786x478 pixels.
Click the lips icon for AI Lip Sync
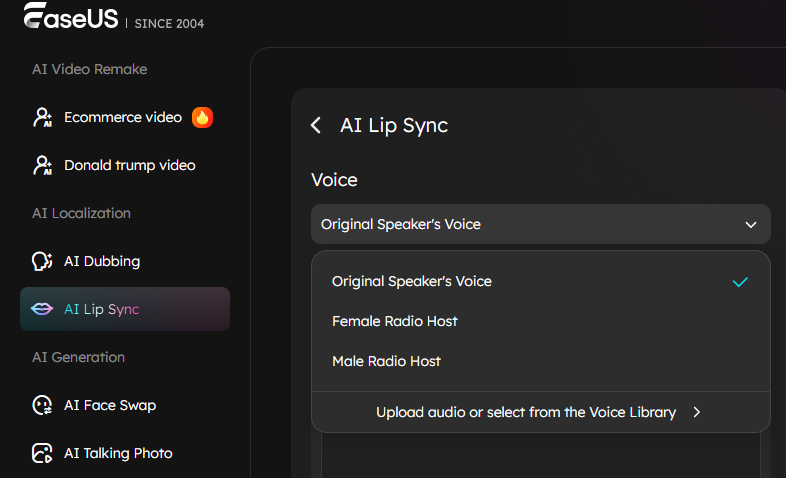[x=42, y=309]
